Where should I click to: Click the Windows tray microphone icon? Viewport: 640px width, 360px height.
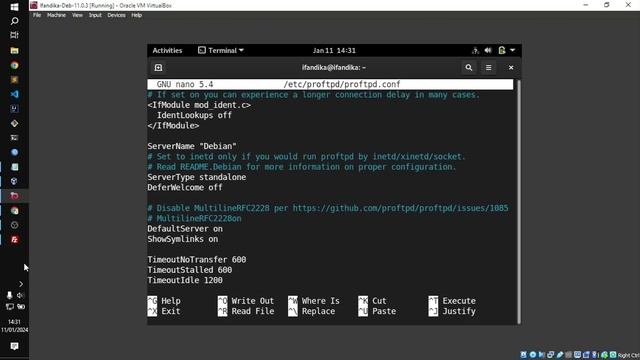[9, 295]
